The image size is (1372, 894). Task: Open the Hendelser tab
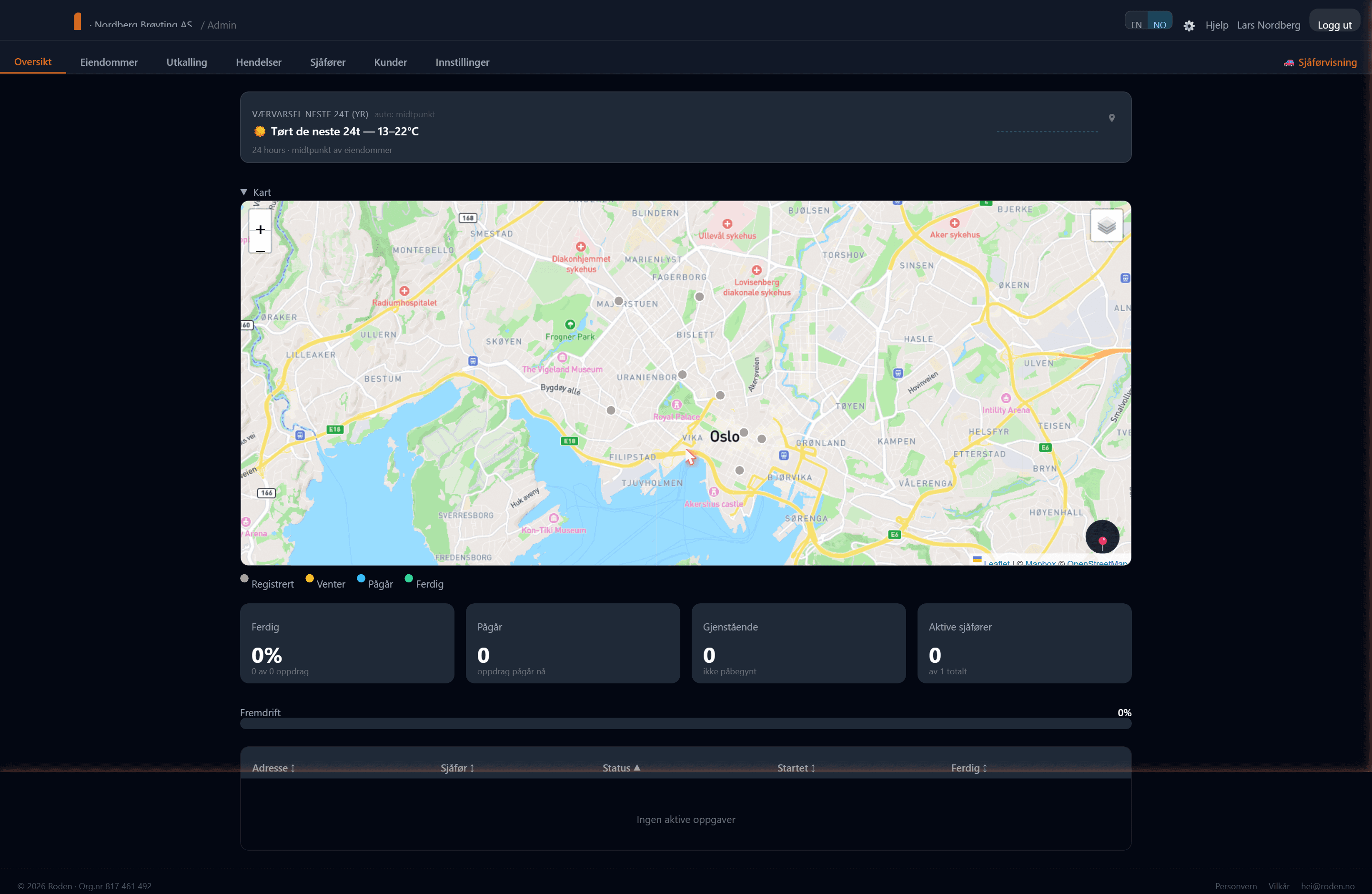pos(259,62)
